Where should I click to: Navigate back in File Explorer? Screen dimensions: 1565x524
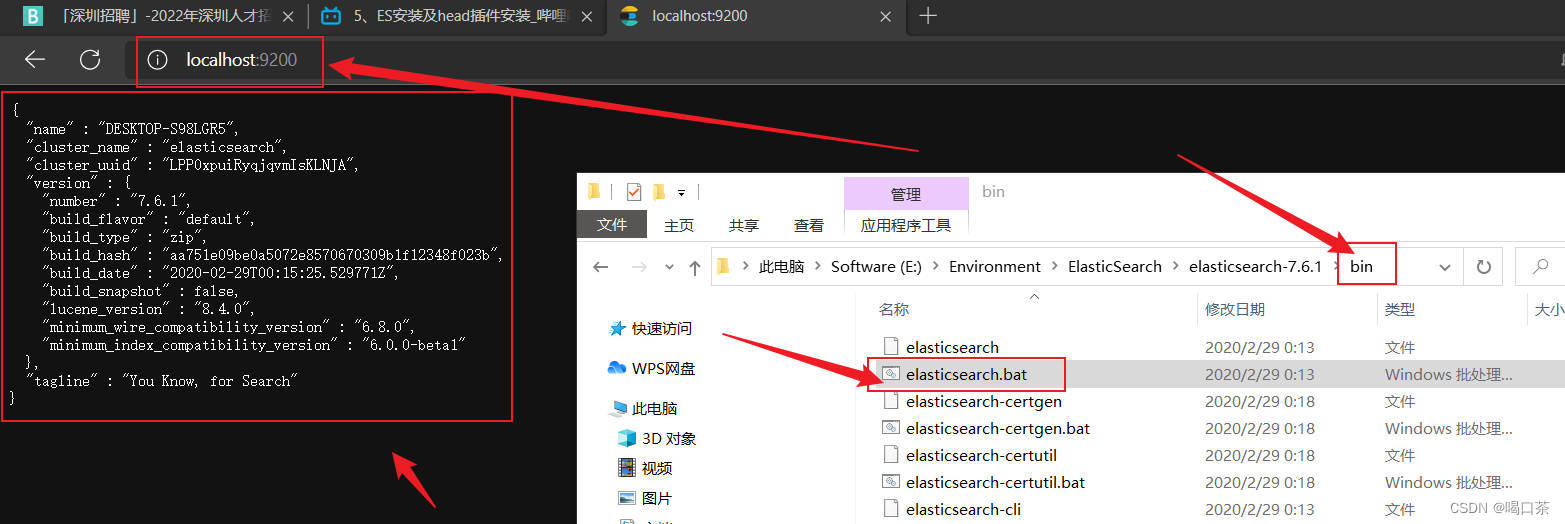pyautogui.click(x=600, y=267)
